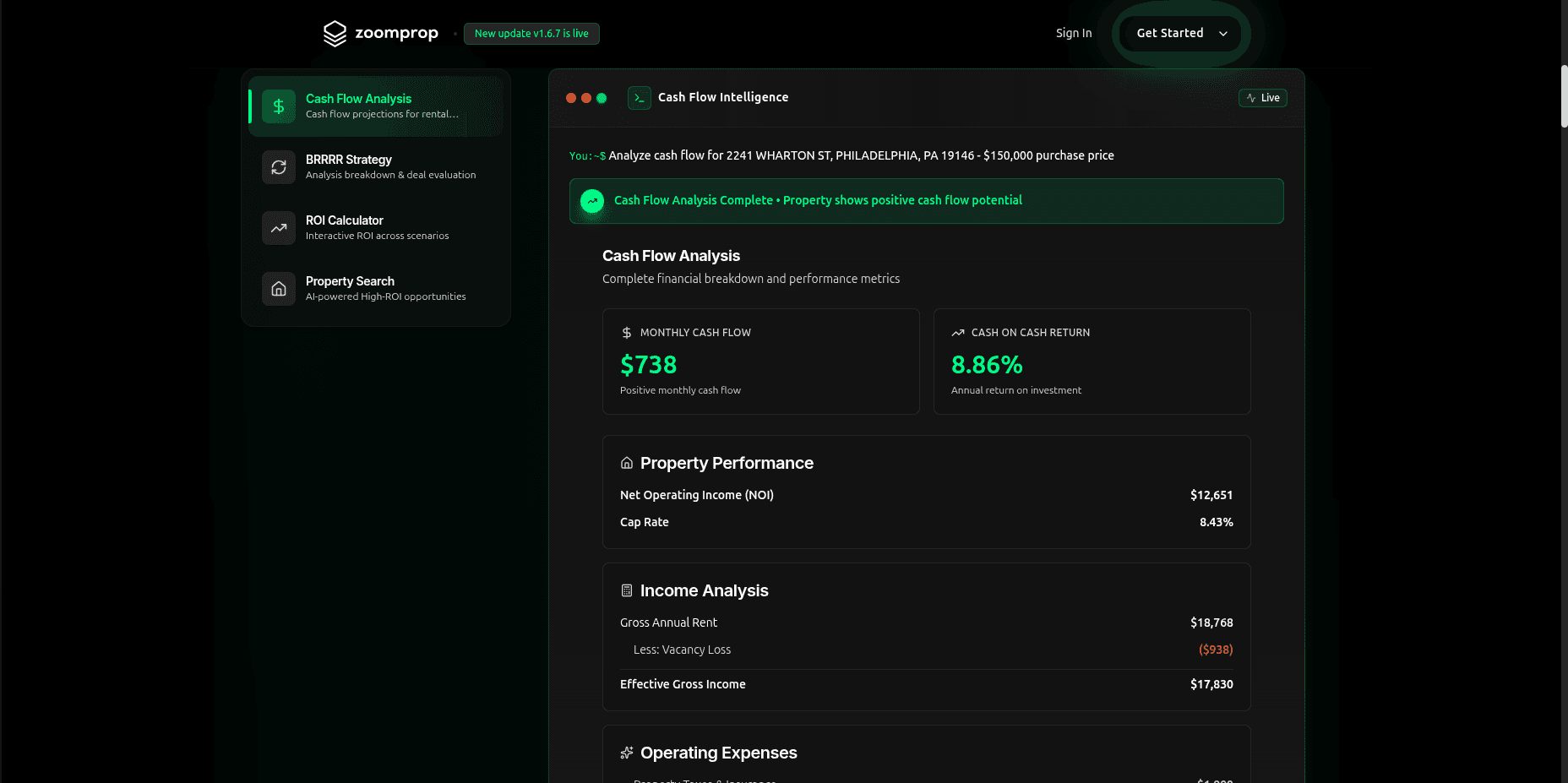Click the Net Operating Income (NOI) label
This screenshot has height=783, width=1568.
coord(697,495)
